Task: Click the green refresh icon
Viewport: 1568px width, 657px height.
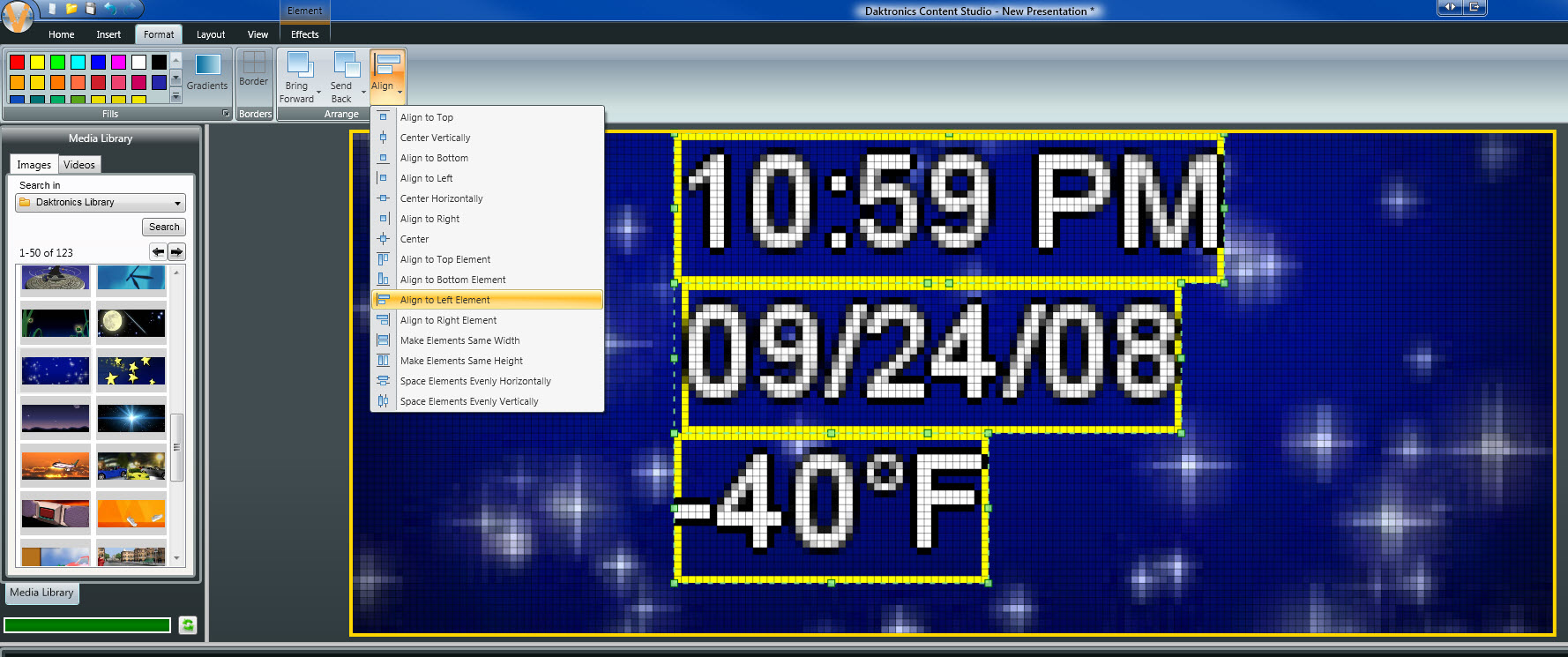Action: pyautogui.click(x=188, y=625)
